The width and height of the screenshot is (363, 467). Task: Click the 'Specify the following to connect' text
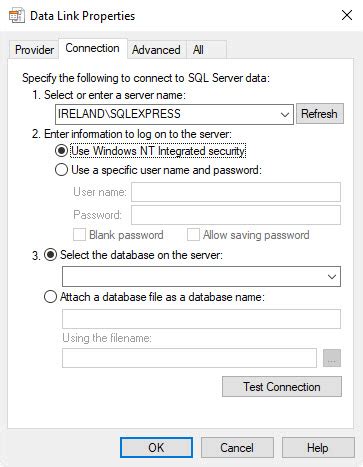pos(146,78)
